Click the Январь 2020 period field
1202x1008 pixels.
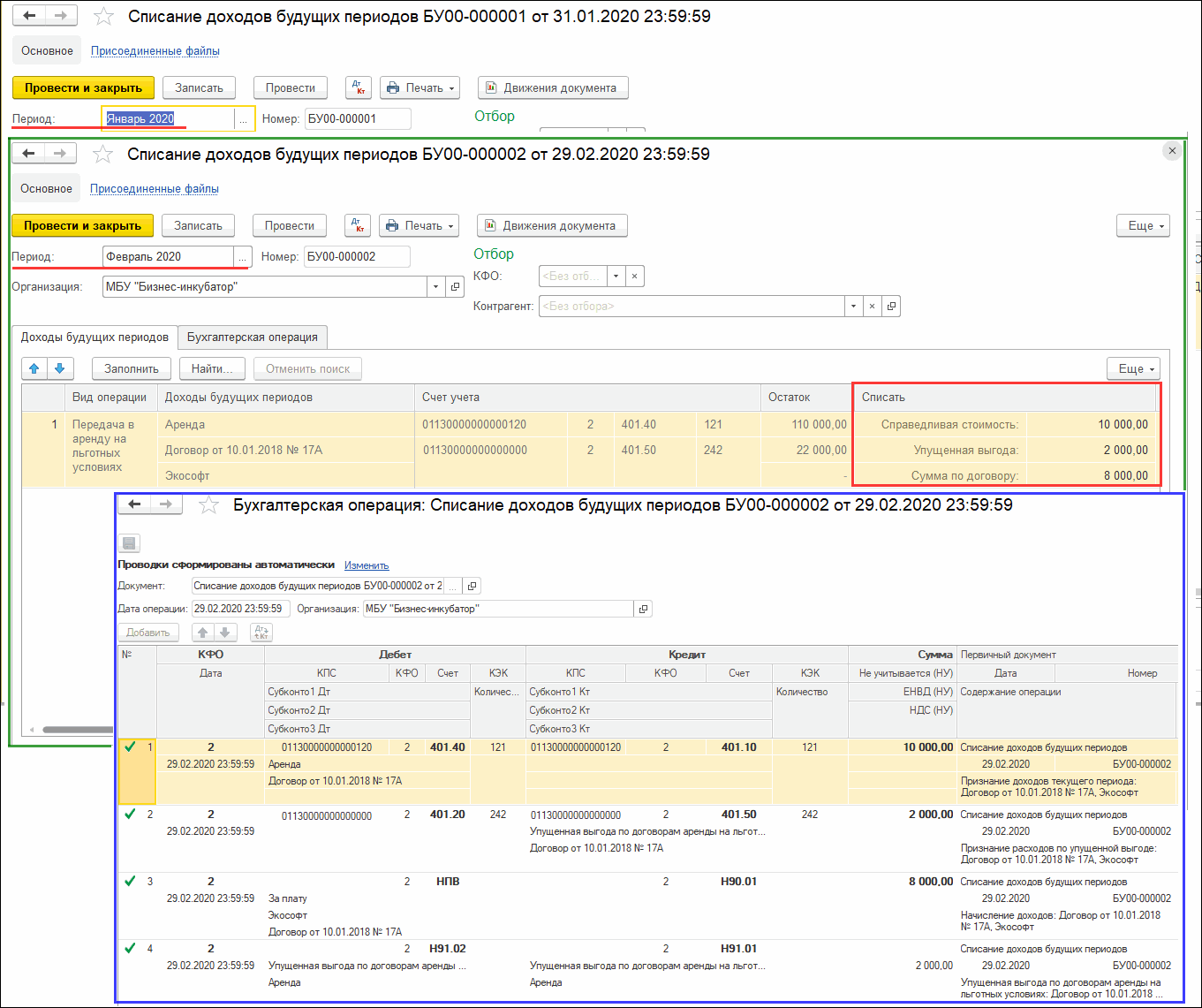[x=168, y=118]
